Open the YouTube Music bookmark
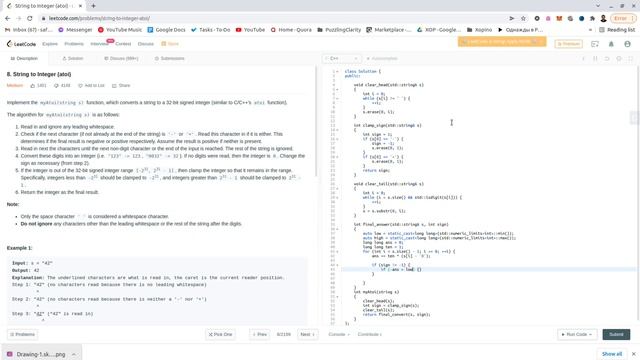The width and height of the screenshot is (640, 360). [120, 30]
